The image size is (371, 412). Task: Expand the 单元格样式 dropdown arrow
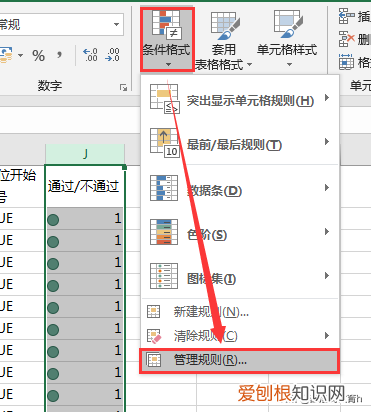pos(289,64)
